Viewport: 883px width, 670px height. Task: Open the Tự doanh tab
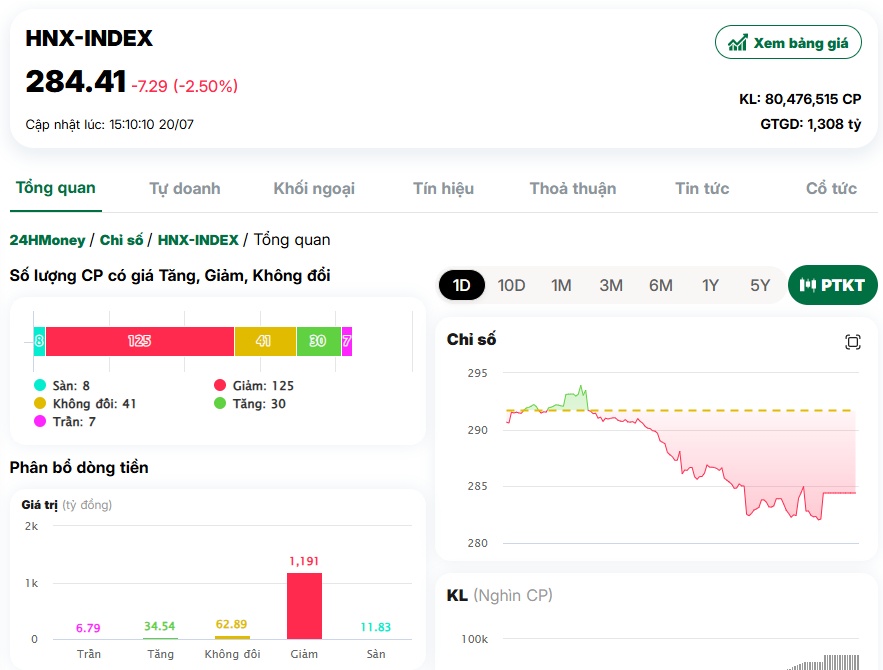click(x=185, y=189)
